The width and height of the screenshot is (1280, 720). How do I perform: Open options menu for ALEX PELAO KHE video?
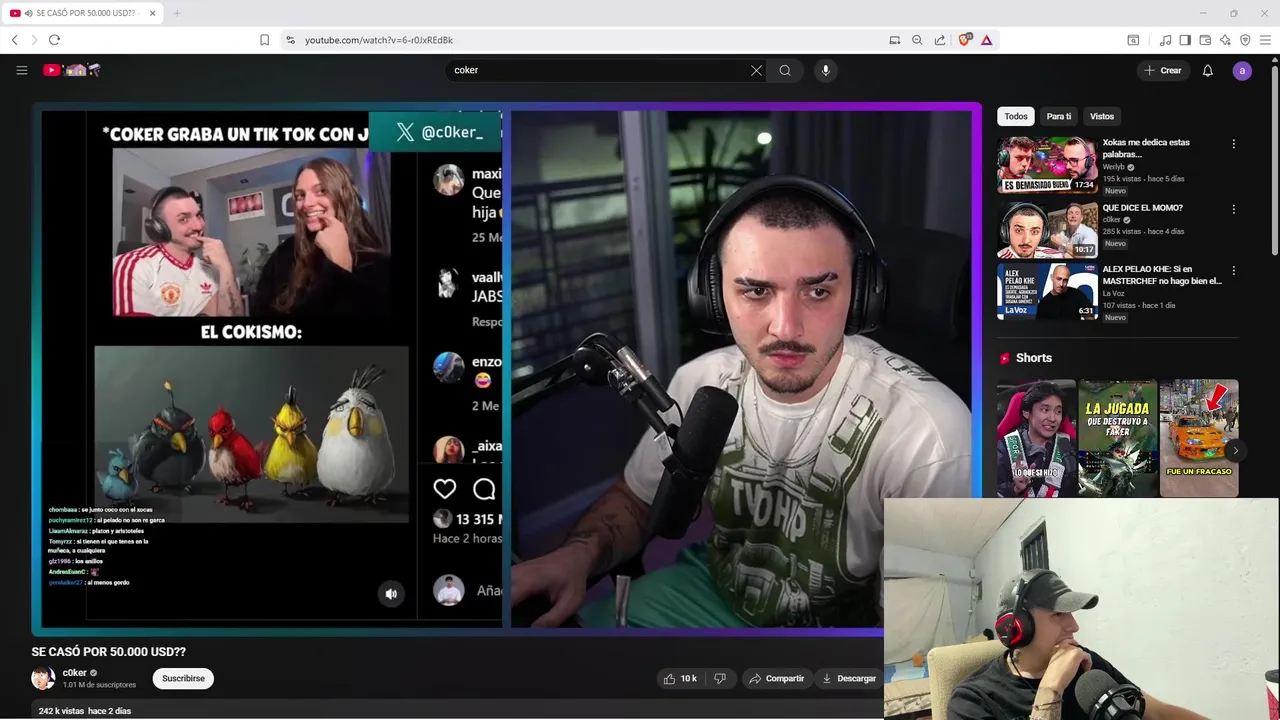[1233, 270]
